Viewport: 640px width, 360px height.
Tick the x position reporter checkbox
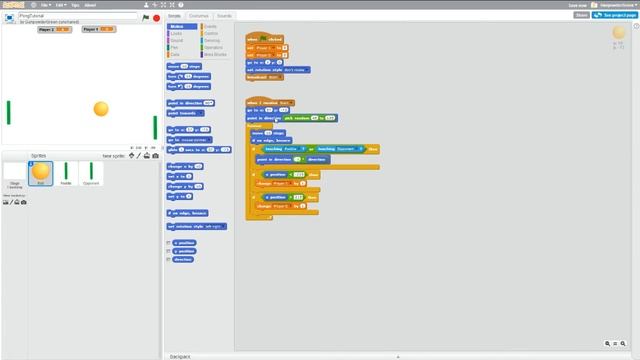pyautogui.click(x=168, y=243)
